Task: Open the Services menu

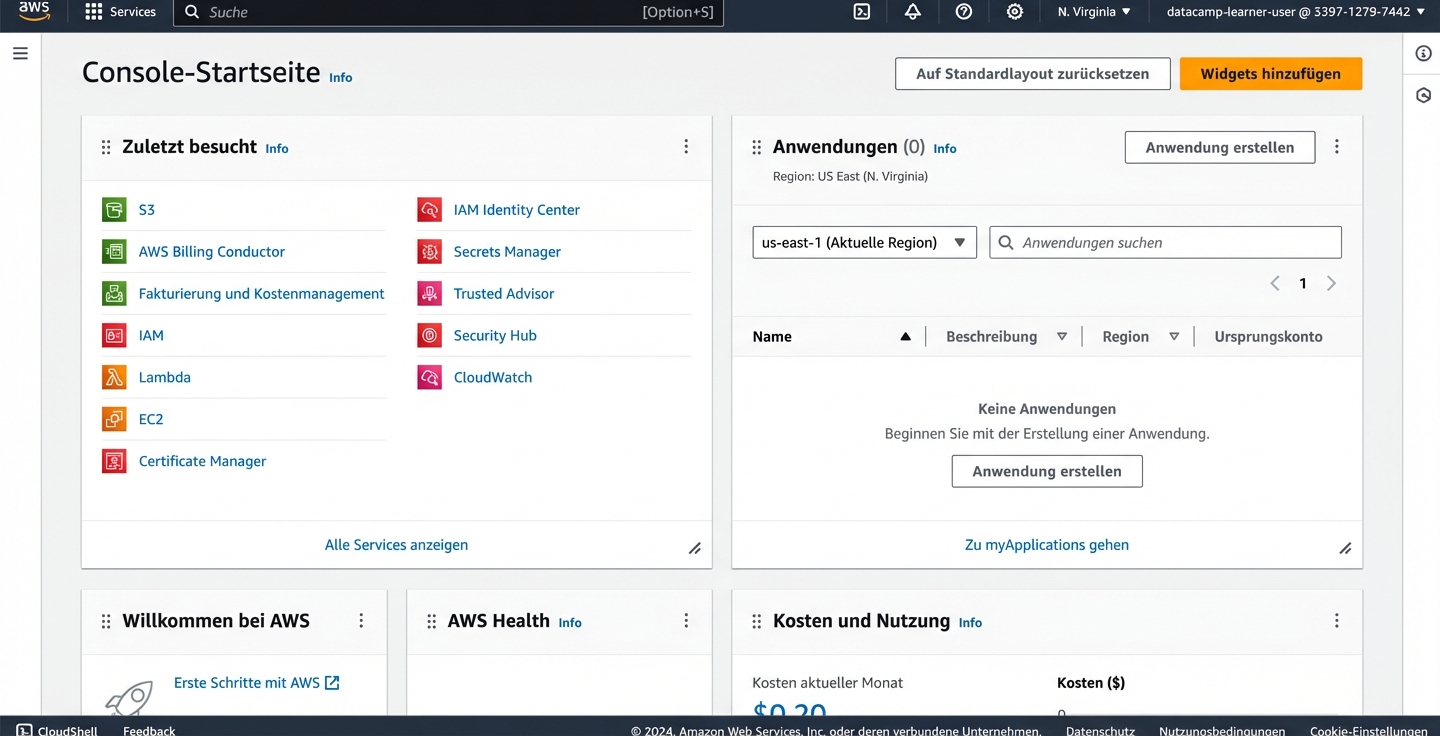Action: [120, 12]
